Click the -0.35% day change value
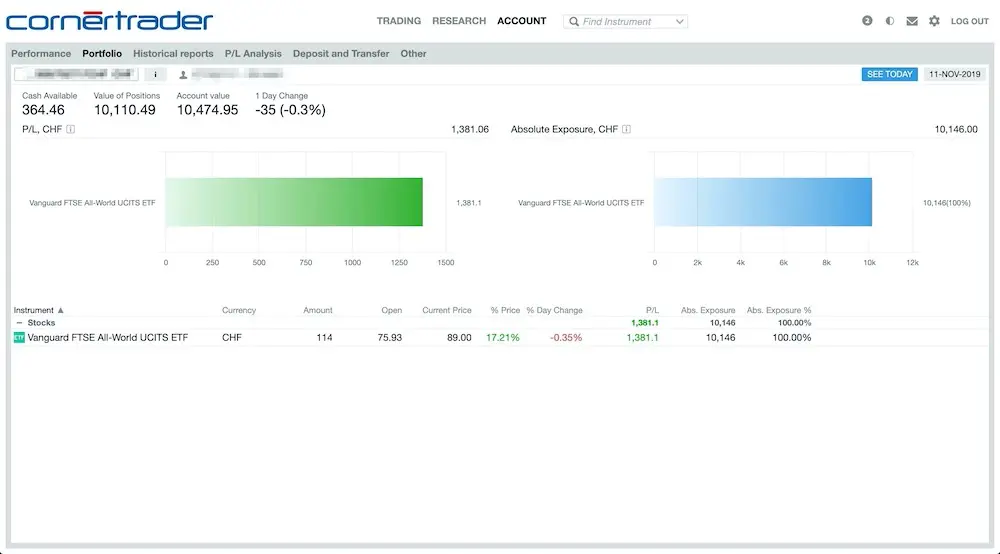 (x=566, y=337)
